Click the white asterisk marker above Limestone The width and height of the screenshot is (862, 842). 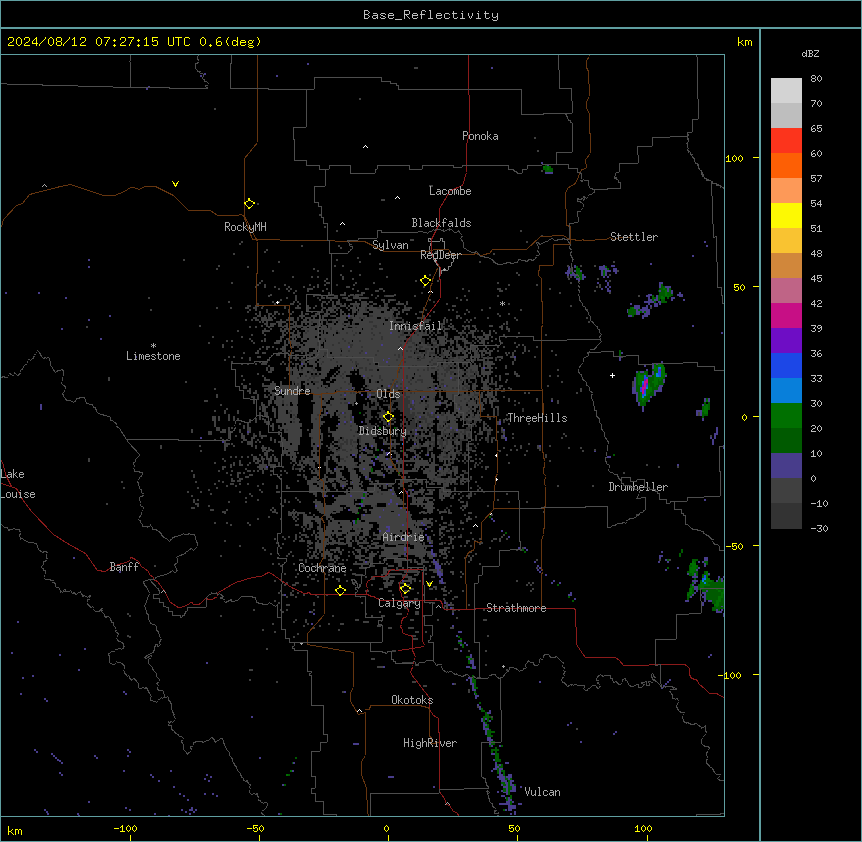point(153,346)
